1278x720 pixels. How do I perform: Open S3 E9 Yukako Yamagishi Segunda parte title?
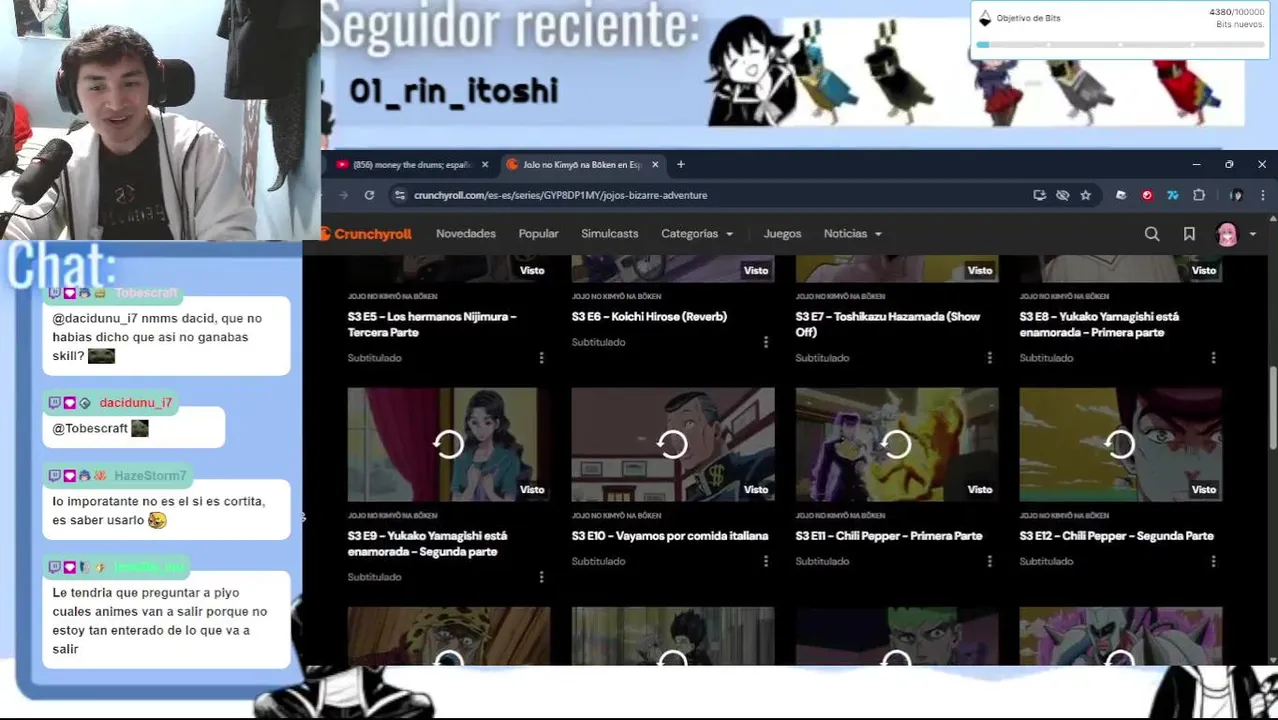point(427,544)
